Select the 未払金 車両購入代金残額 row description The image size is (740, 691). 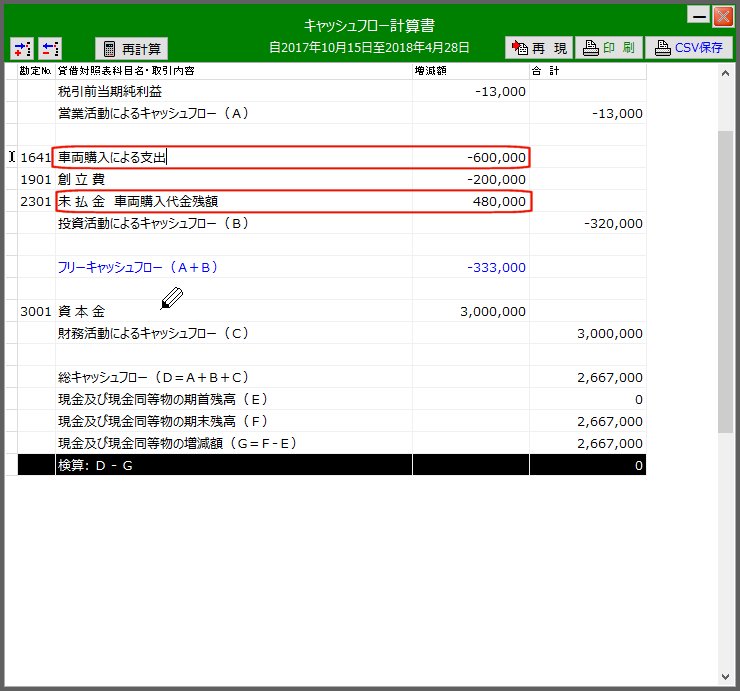pyautogui.click(x=232, y=201)
